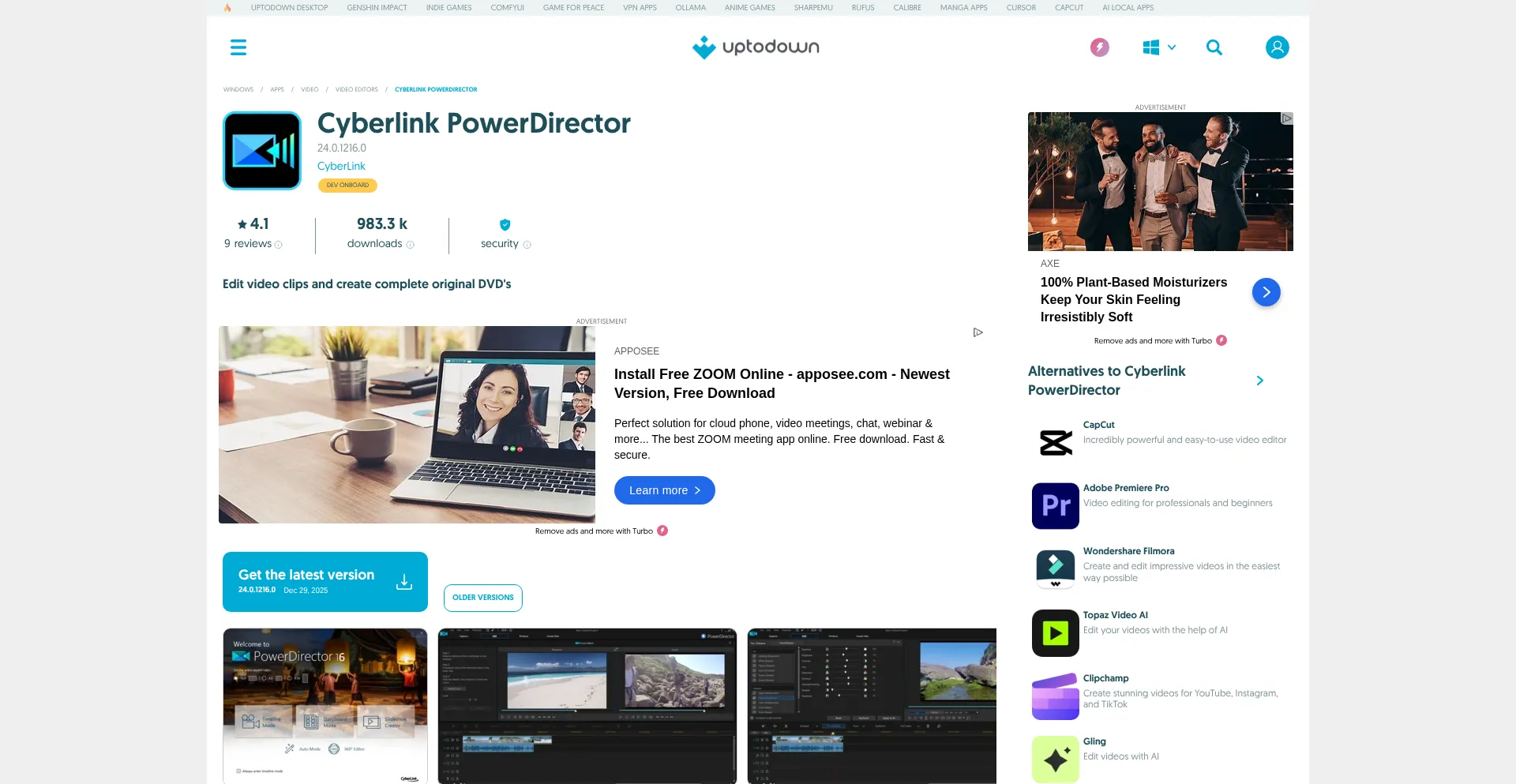The image size is (1516, 784).
Task: Open Genshin Impact in top bar
Action: pyautogui.click(x=377, y=8)
